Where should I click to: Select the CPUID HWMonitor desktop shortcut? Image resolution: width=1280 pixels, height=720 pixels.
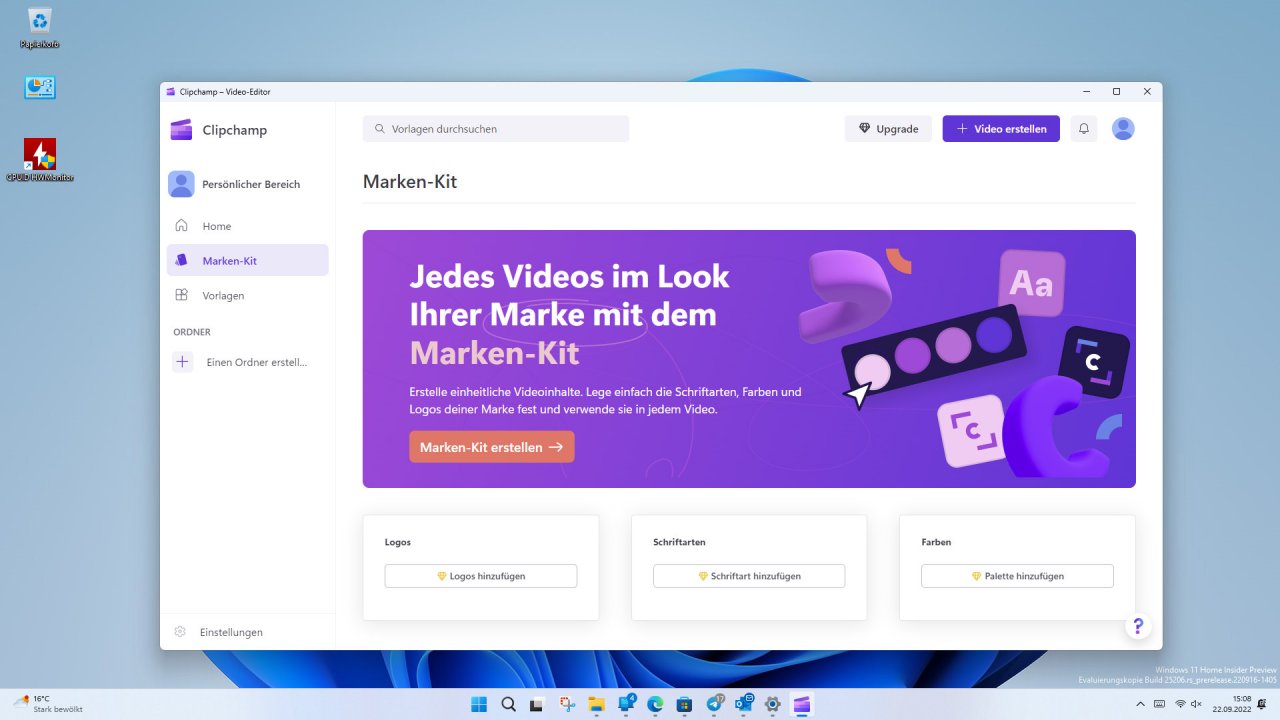click(x=40, y=160)
